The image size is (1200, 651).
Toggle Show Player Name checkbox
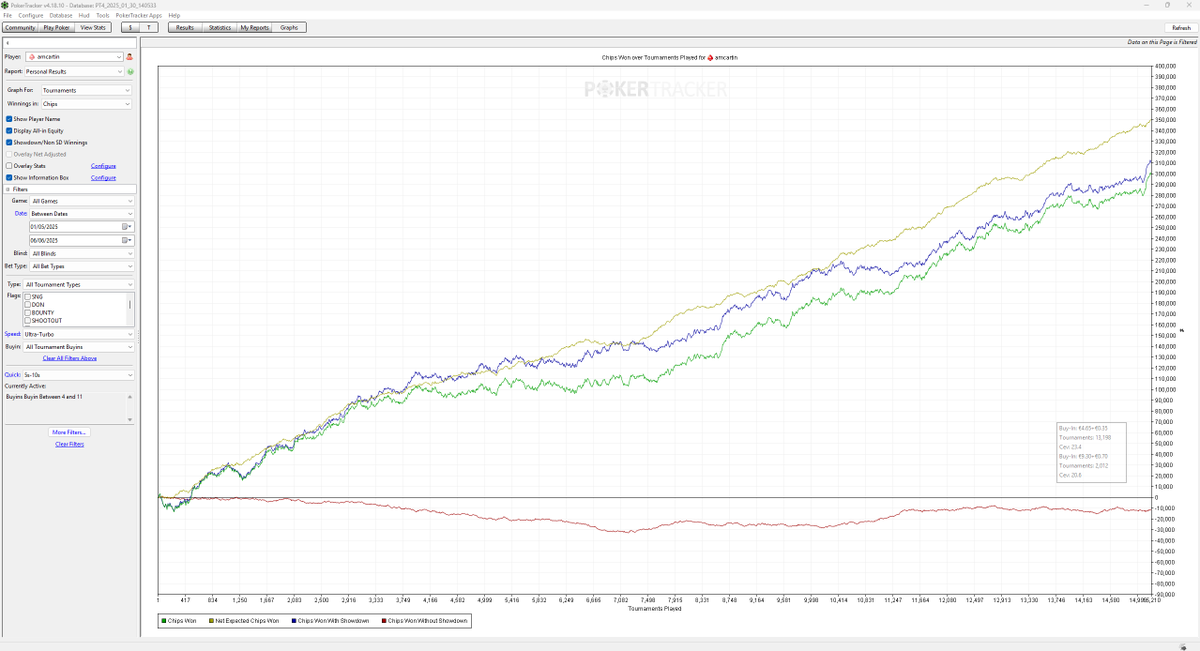9,119
